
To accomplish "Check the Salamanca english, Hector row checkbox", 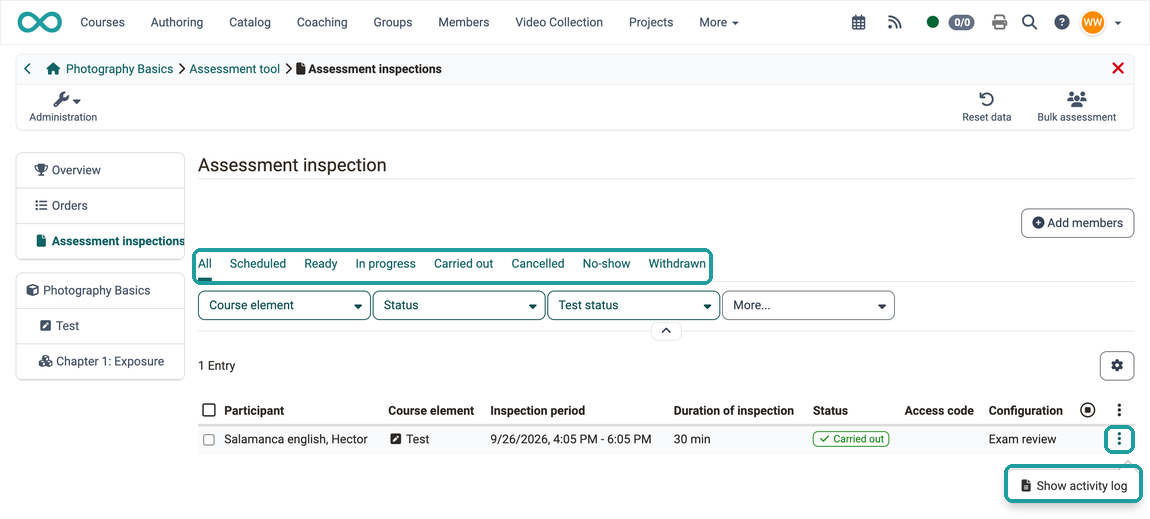I will coord(209,440).
